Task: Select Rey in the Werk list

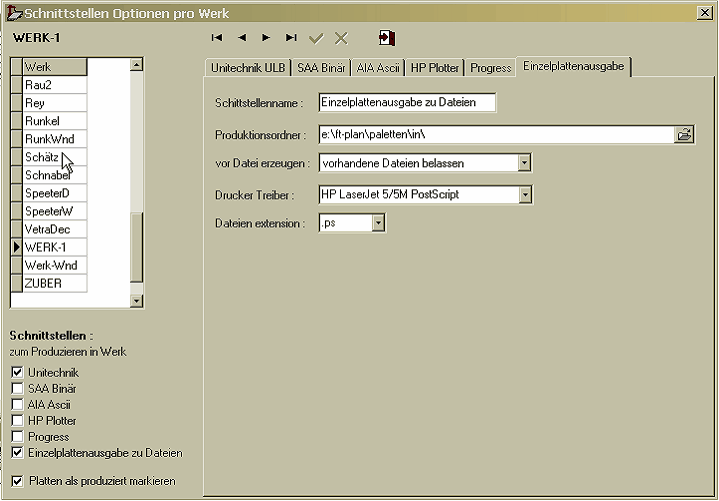Action: (55, 103)
